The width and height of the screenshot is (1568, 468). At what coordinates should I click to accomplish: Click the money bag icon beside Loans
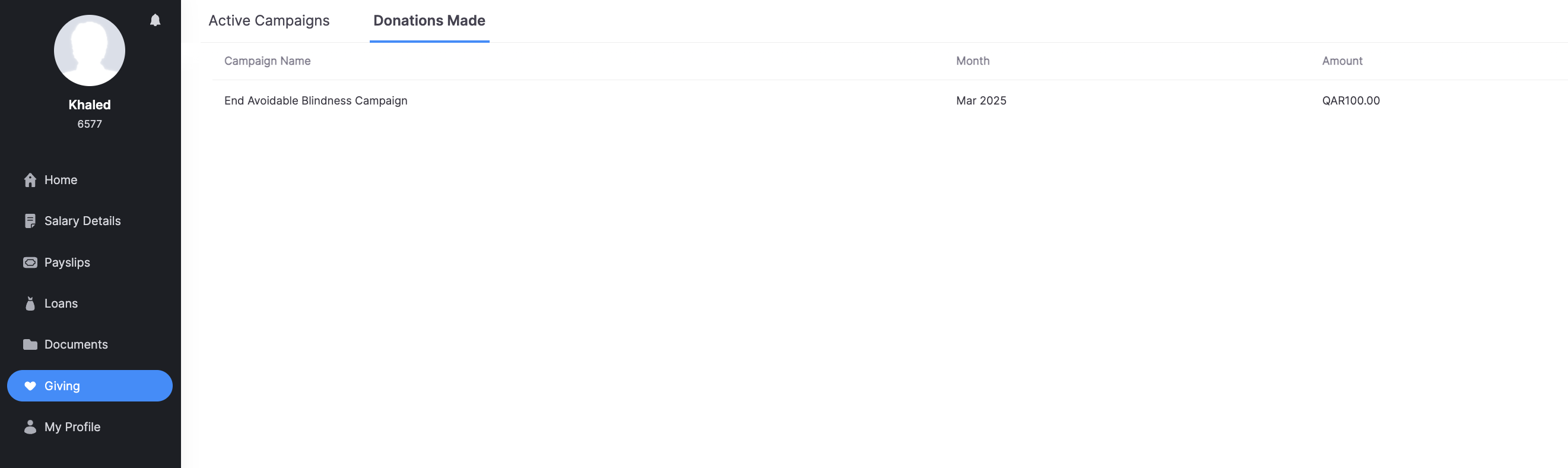pos(30,303)
